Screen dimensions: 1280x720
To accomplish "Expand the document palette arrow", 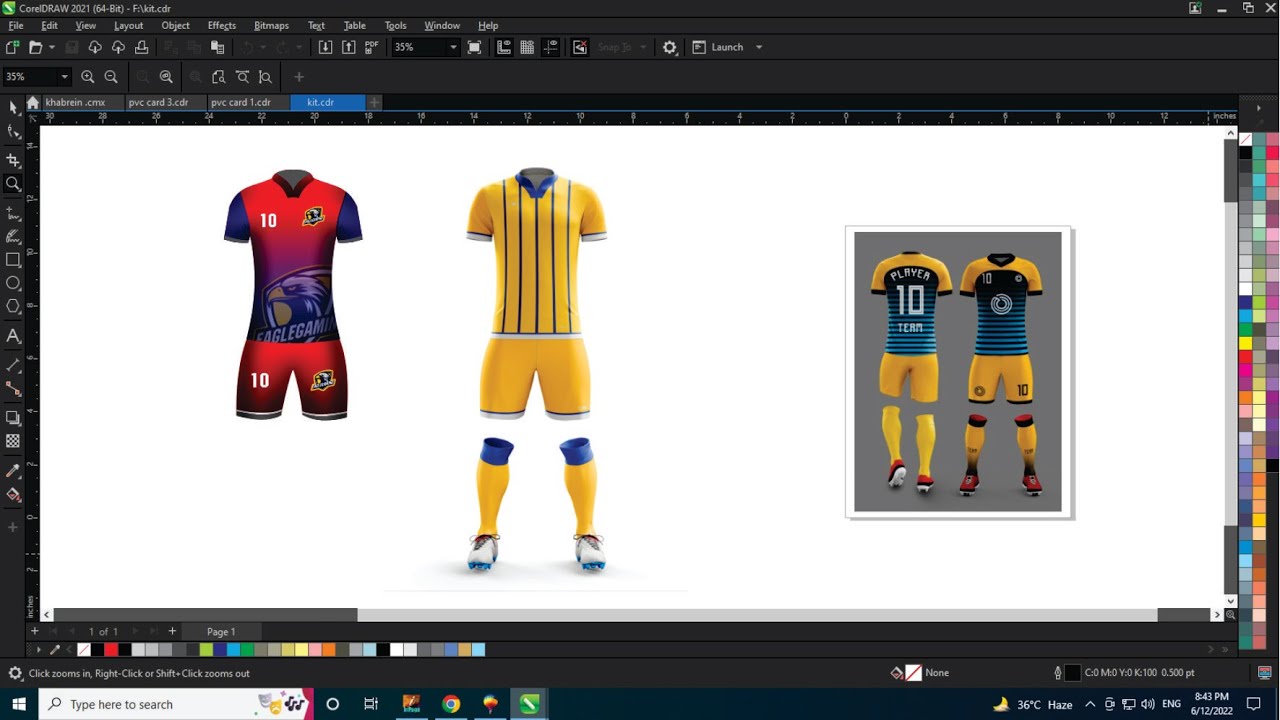I will click(38, 650).
